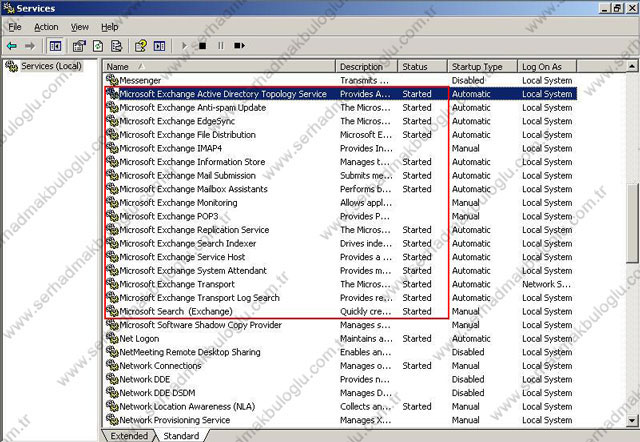The image size is (640, 442).
Task: Open the View menu
Action: pyautogui.click(x=80, y=27)
